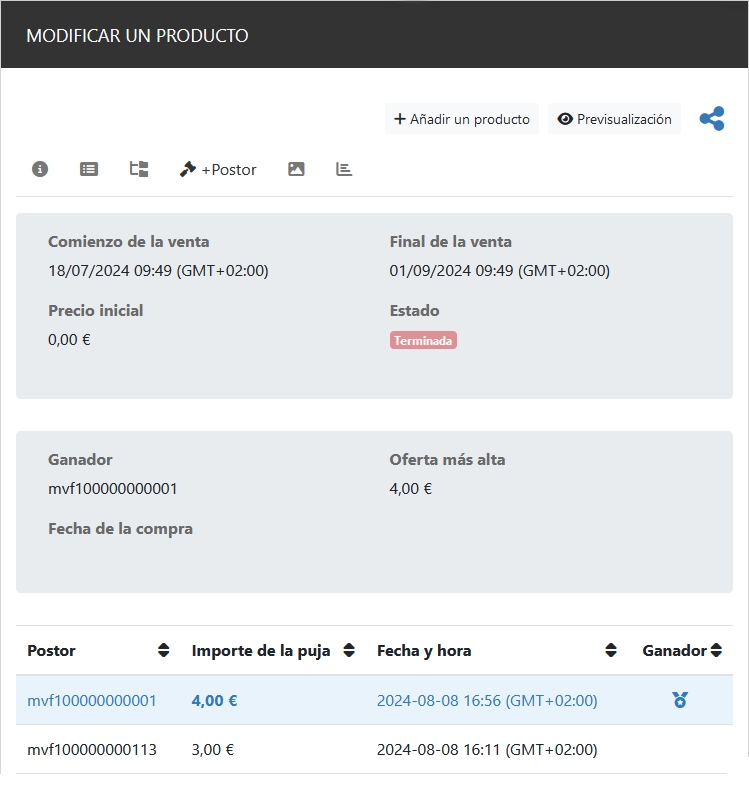Click the winner medal icon

pyautogui.click(x=680, y=700)
